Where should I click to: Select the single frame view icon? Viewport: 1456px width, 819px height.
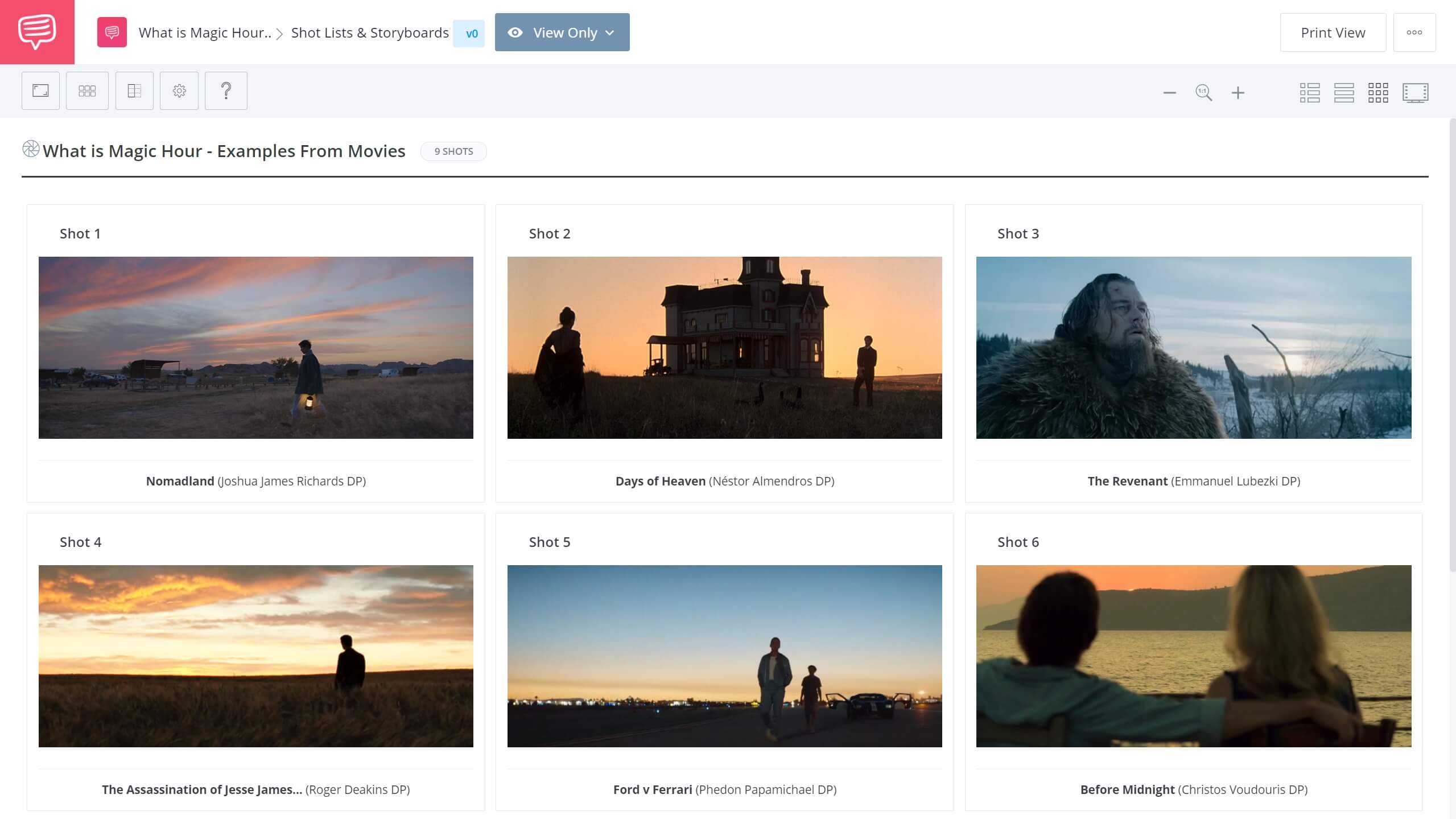point(40,90)
